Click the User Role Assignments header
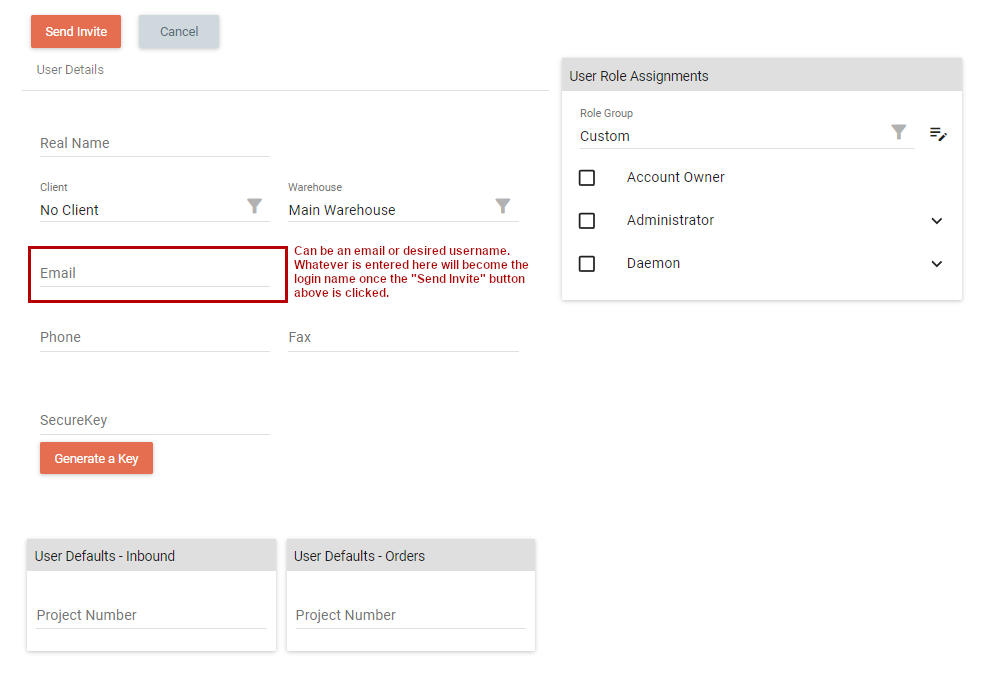The image size is (999, 683). coord(761,75)
